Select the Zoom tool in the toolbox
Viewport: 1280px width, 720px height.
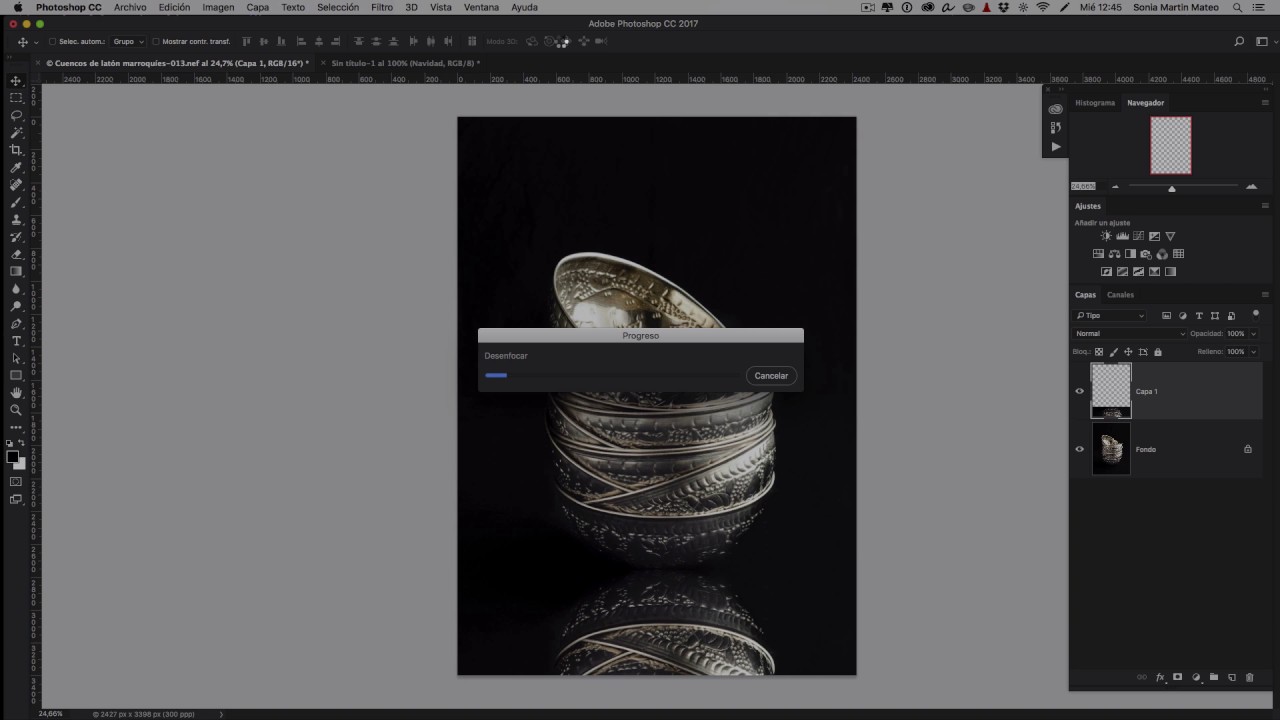(x=16, y=410)
